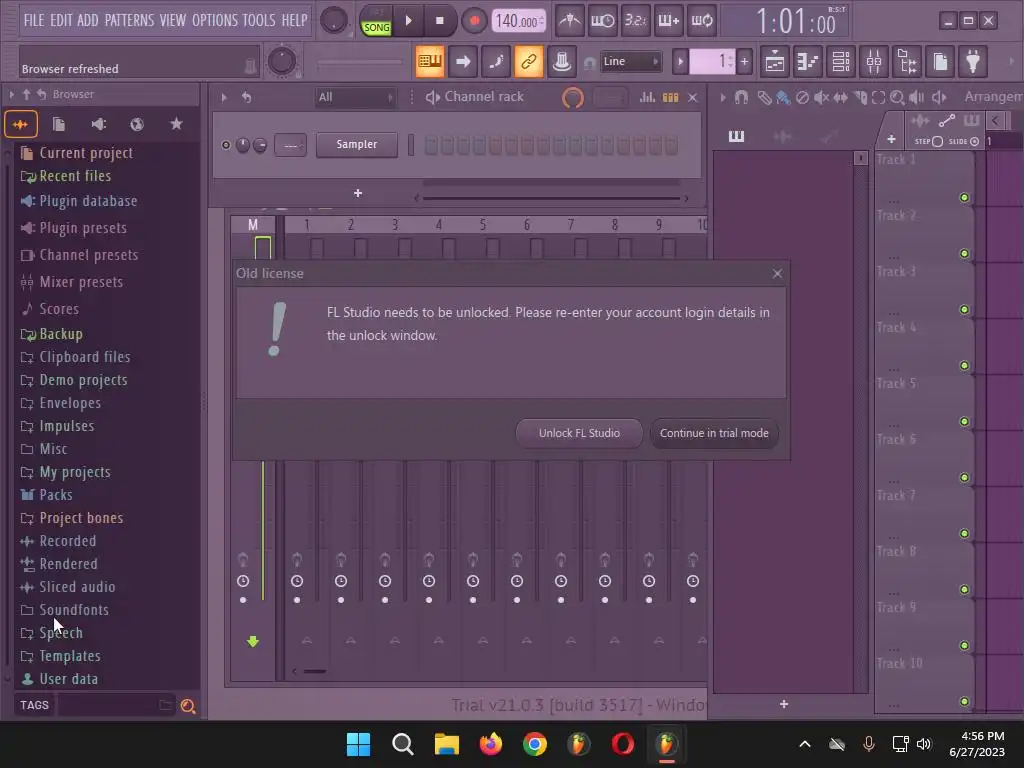Select playlist magnet snap icon
The height and width of the screenshot is (768, 1024).
pos(741,97)
